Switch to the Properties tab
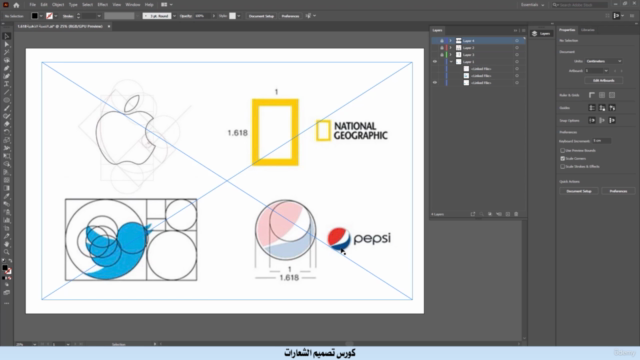 click(x=567, y=30)
